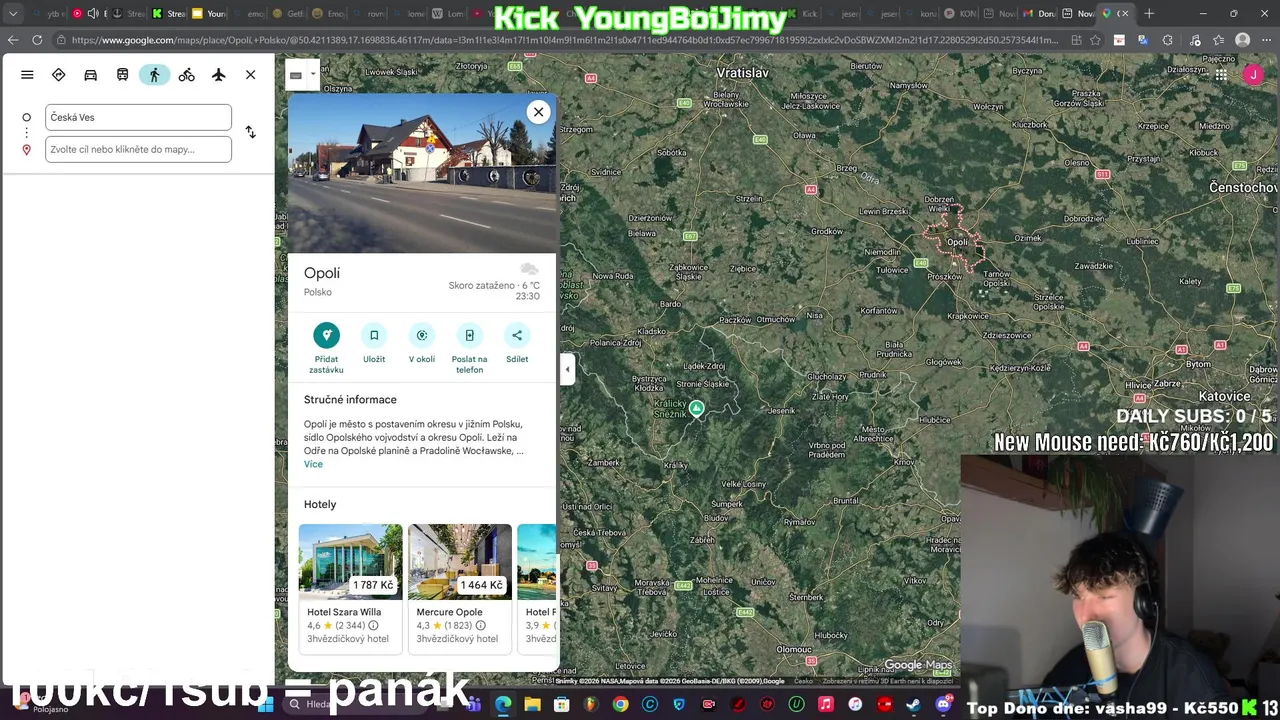The width and height of the screenshot is (1280, 720).
Task: Select public transit travel mode
Action: [x=123, y=75]
